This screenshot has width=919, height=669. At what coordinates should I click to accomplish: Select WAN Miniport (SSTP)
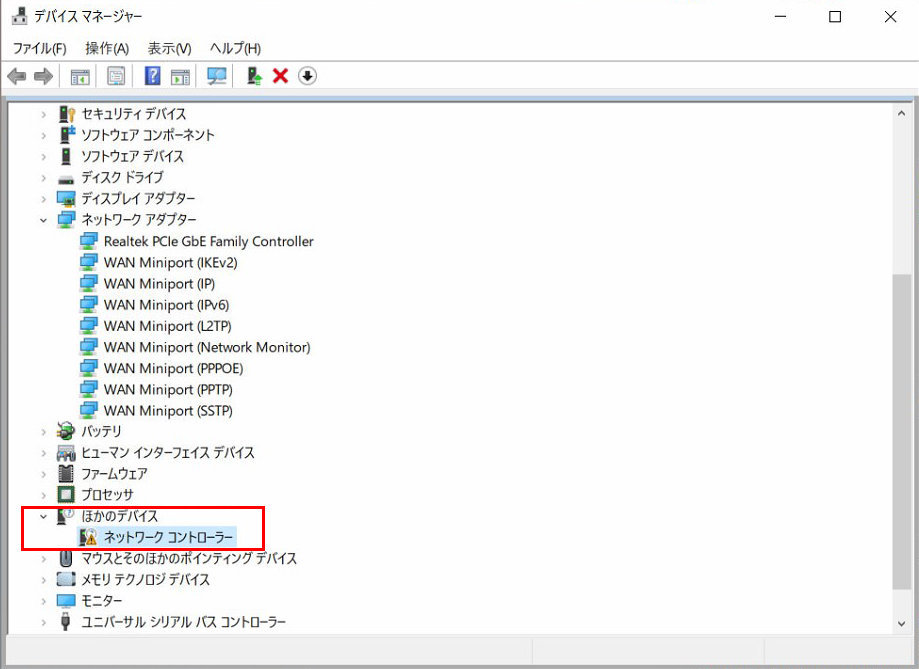[168, 410]
